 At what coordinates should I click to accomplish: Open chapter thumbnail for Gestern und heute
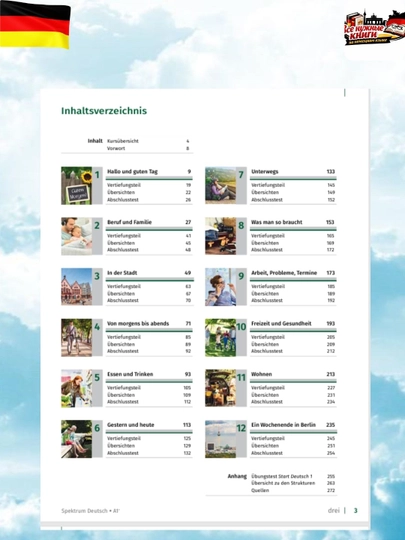pyautogui.click(x=76, y=439)
